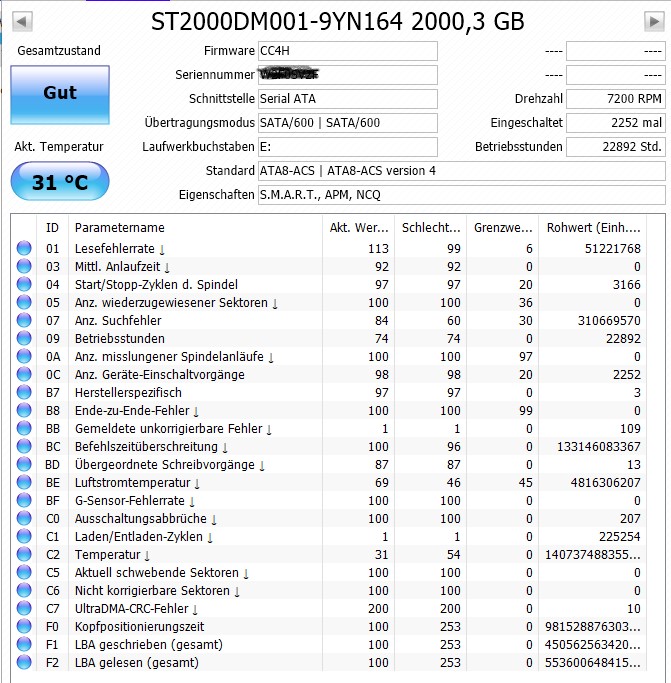Viewport: 671px width, 683px height.
Task: Select raw value 4816306207 of Luftstromtemperatur
Action: pos(606,483)
